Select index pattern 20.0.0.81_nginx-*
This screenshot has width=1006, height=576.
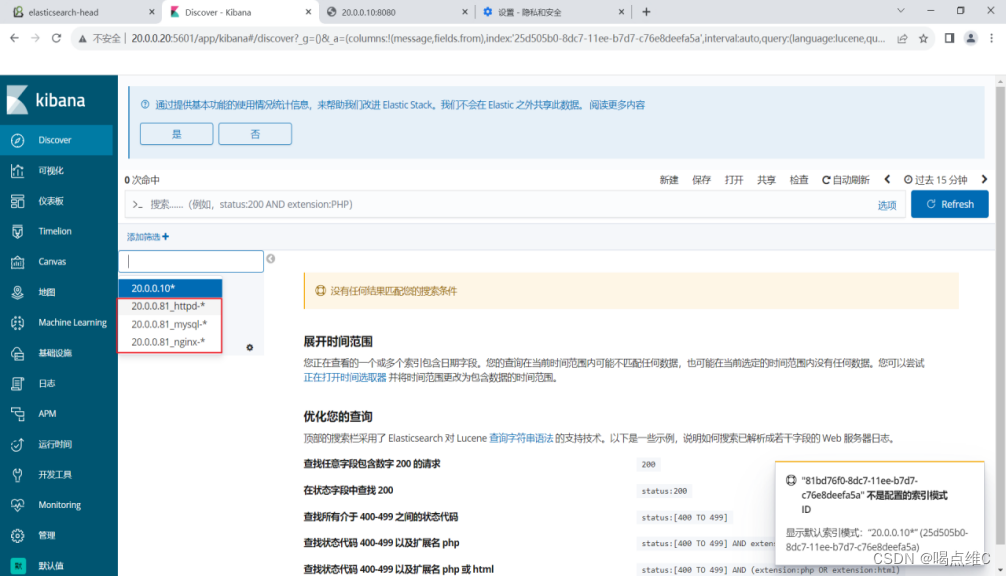tap(171, 342)
